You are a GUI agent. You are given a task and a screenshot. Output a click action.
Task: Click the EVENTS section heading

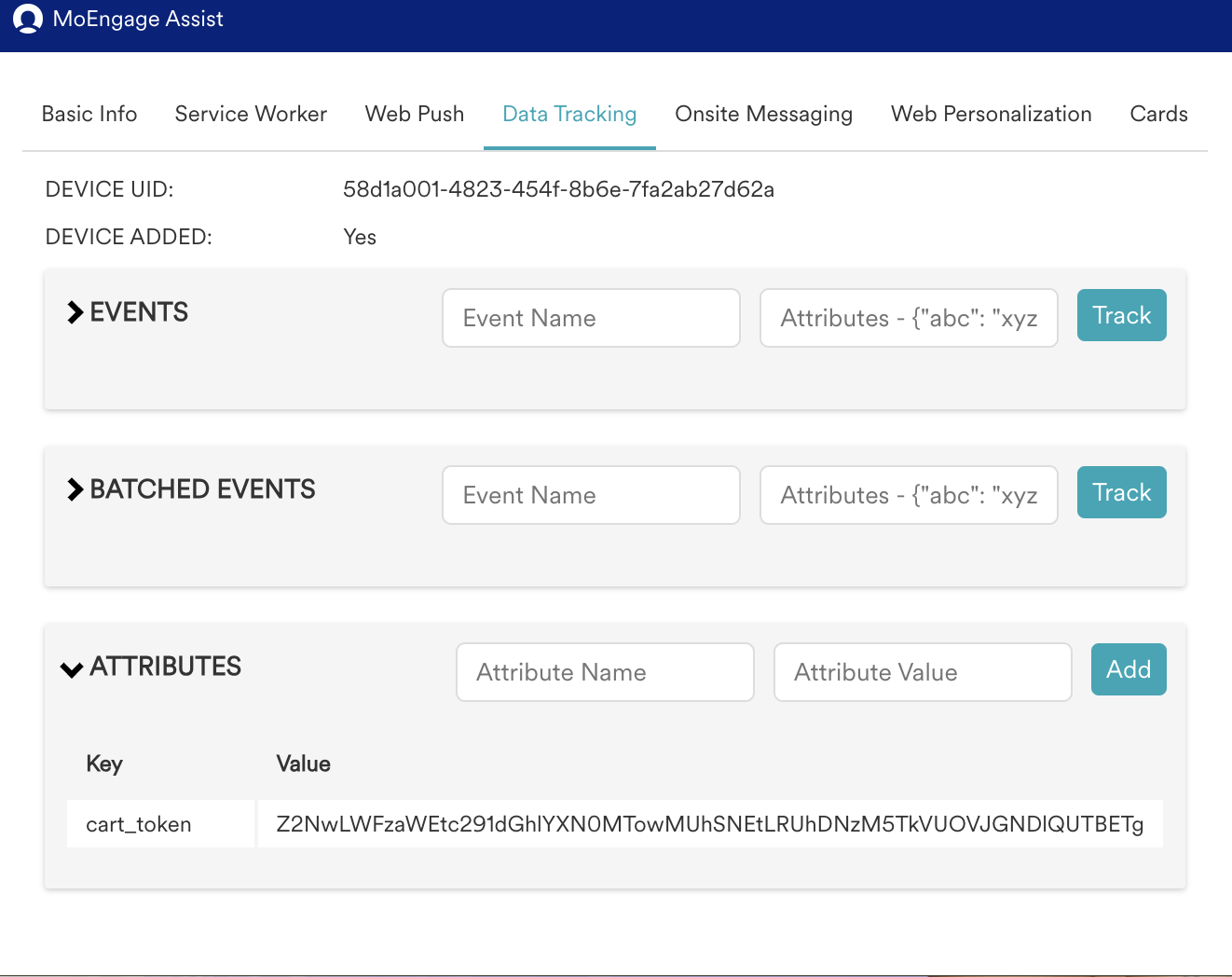(x=139, y=312)
